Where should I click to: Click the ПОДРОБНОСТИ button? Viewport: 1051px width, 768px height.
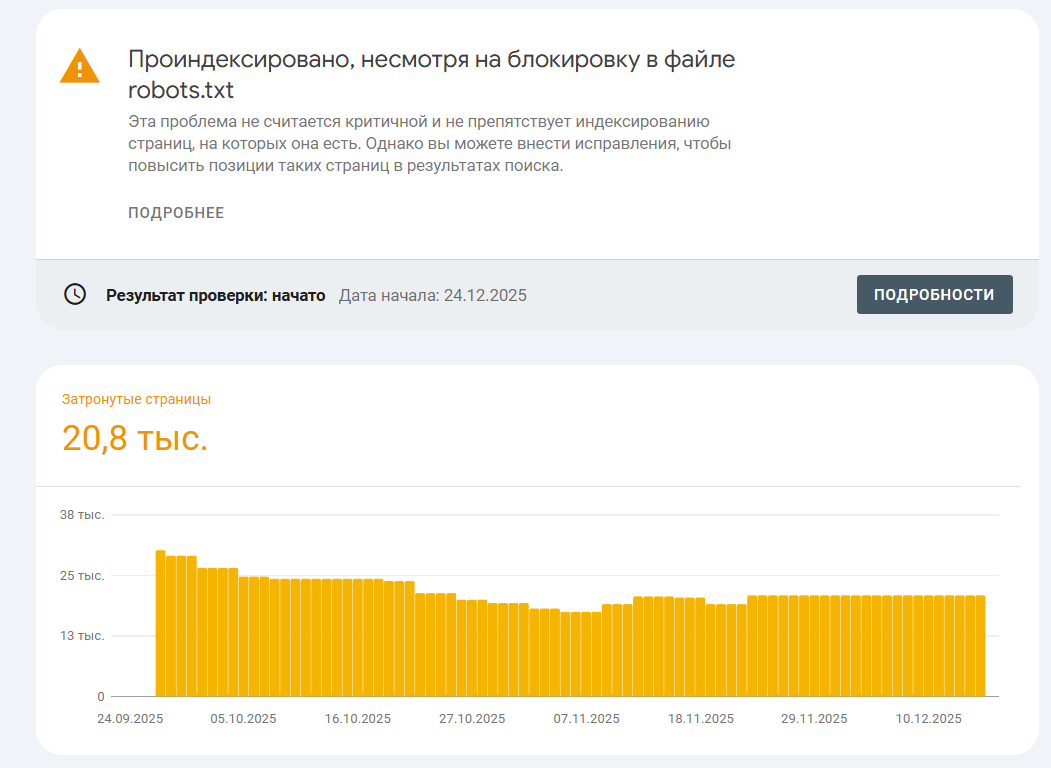934,294
